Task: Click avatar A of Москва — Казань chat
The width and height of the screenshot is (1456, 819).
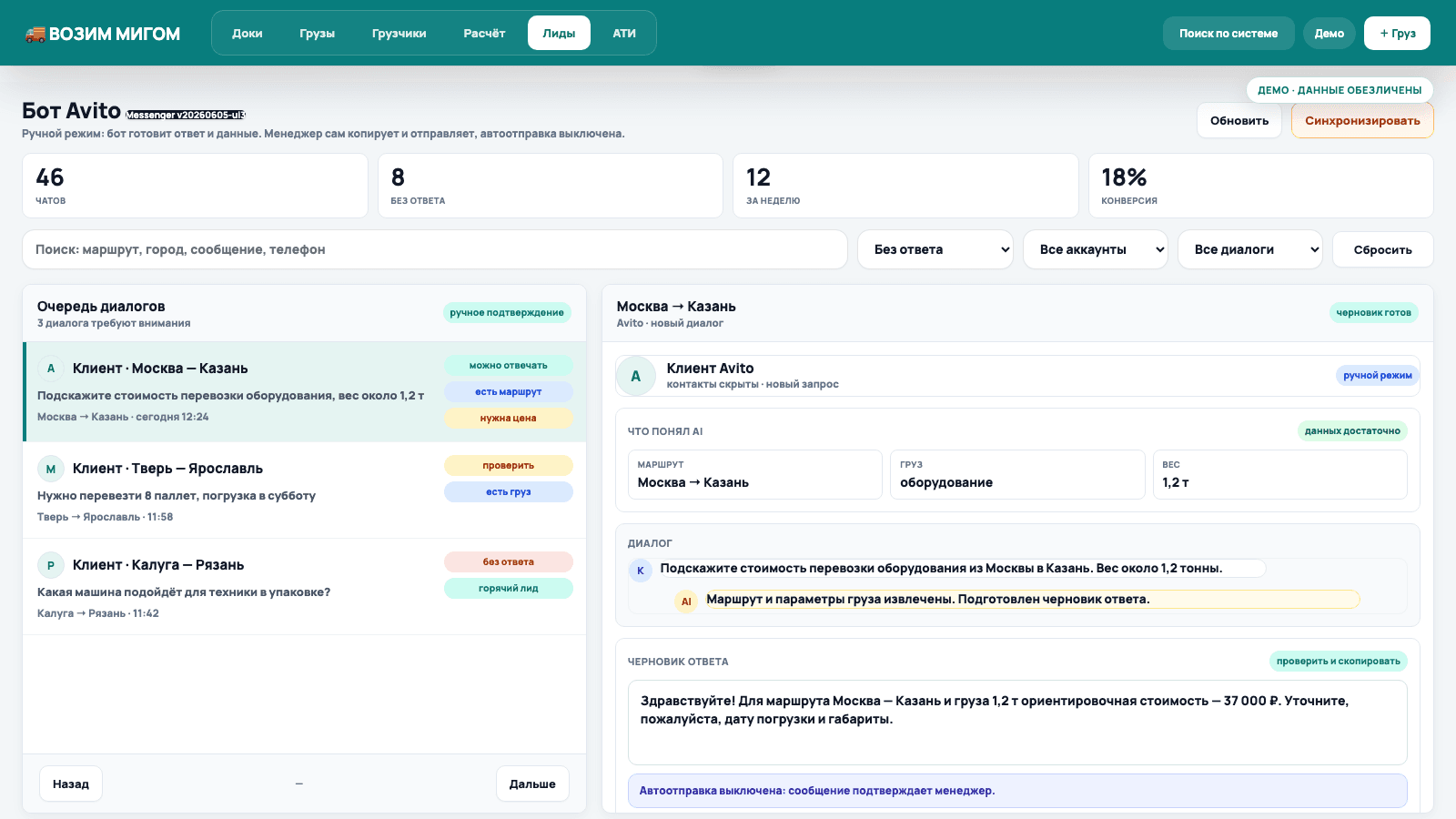Action: [x=51, y=369]
